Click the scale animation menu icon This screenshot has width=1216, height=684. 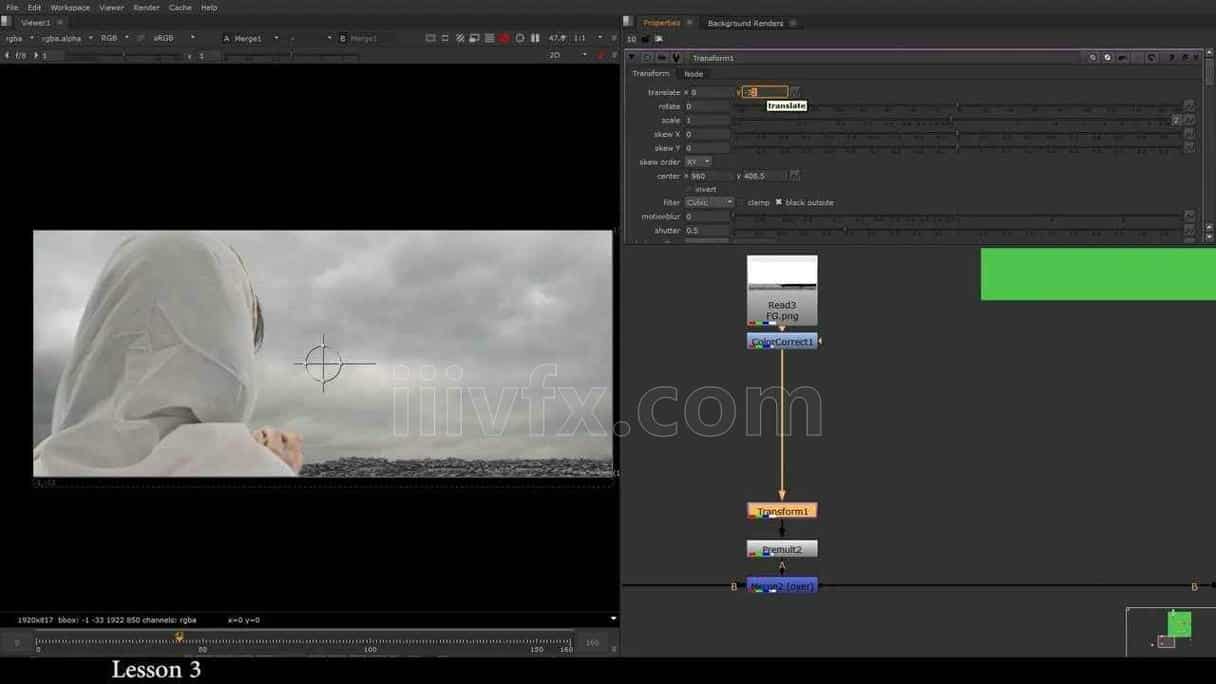pyautogui.click(x=1189, y=120)
